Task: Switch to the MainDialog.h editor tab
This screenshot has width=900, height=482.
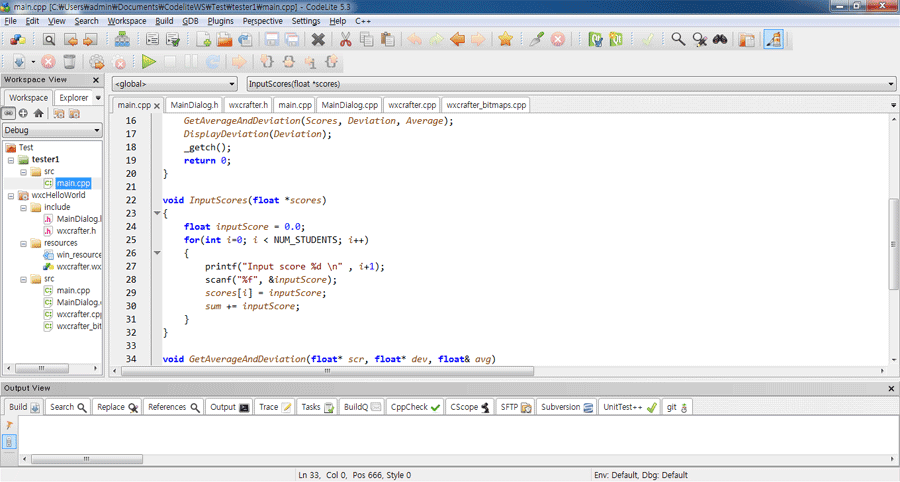Action: [194, 105]
